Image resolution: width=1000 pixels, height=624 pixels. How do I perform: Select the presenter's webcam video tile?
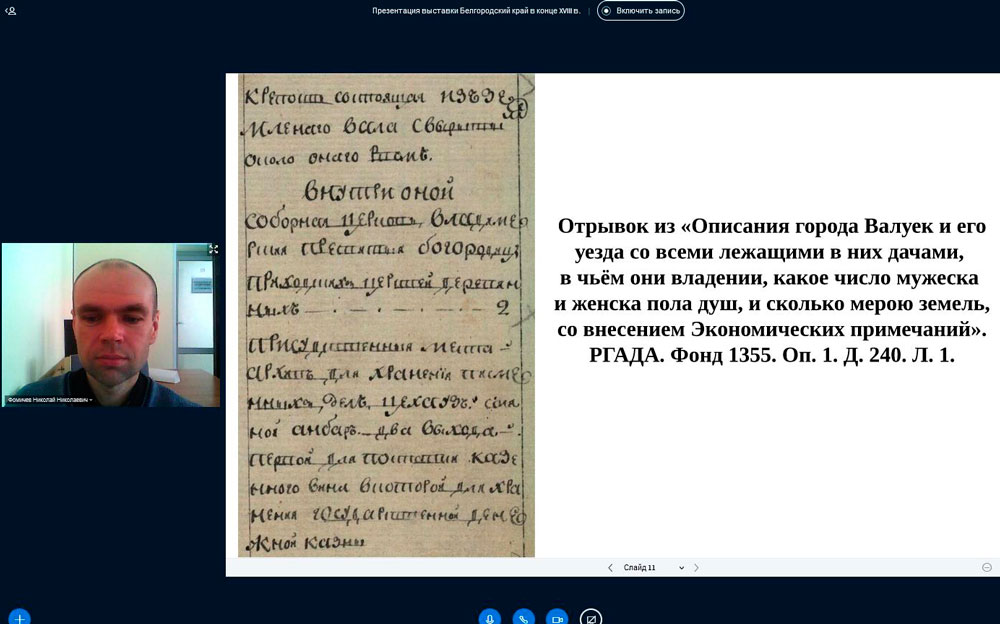(110, 320)
